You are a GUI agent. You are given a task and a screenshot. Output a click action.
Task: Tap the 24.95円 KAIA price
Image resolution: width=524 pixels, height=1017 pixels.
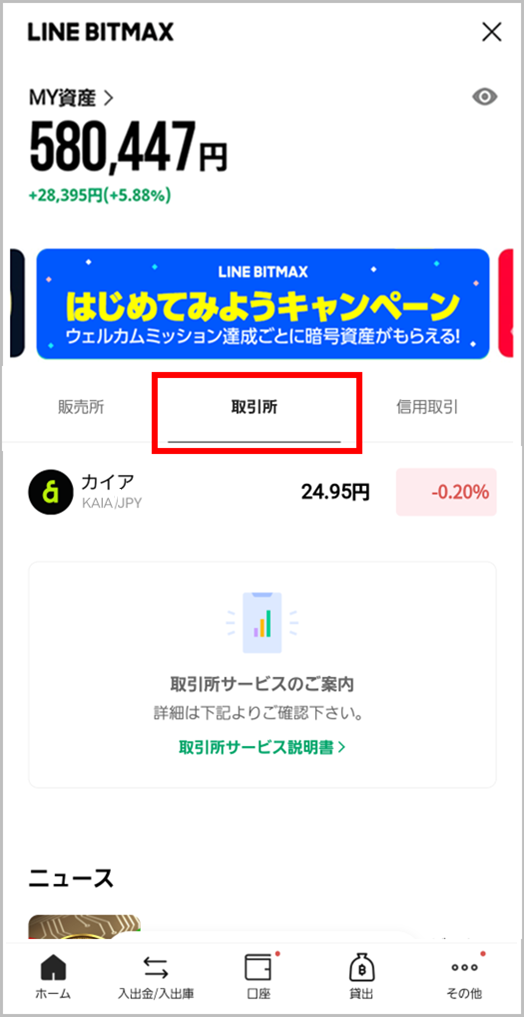click(335, 492)
